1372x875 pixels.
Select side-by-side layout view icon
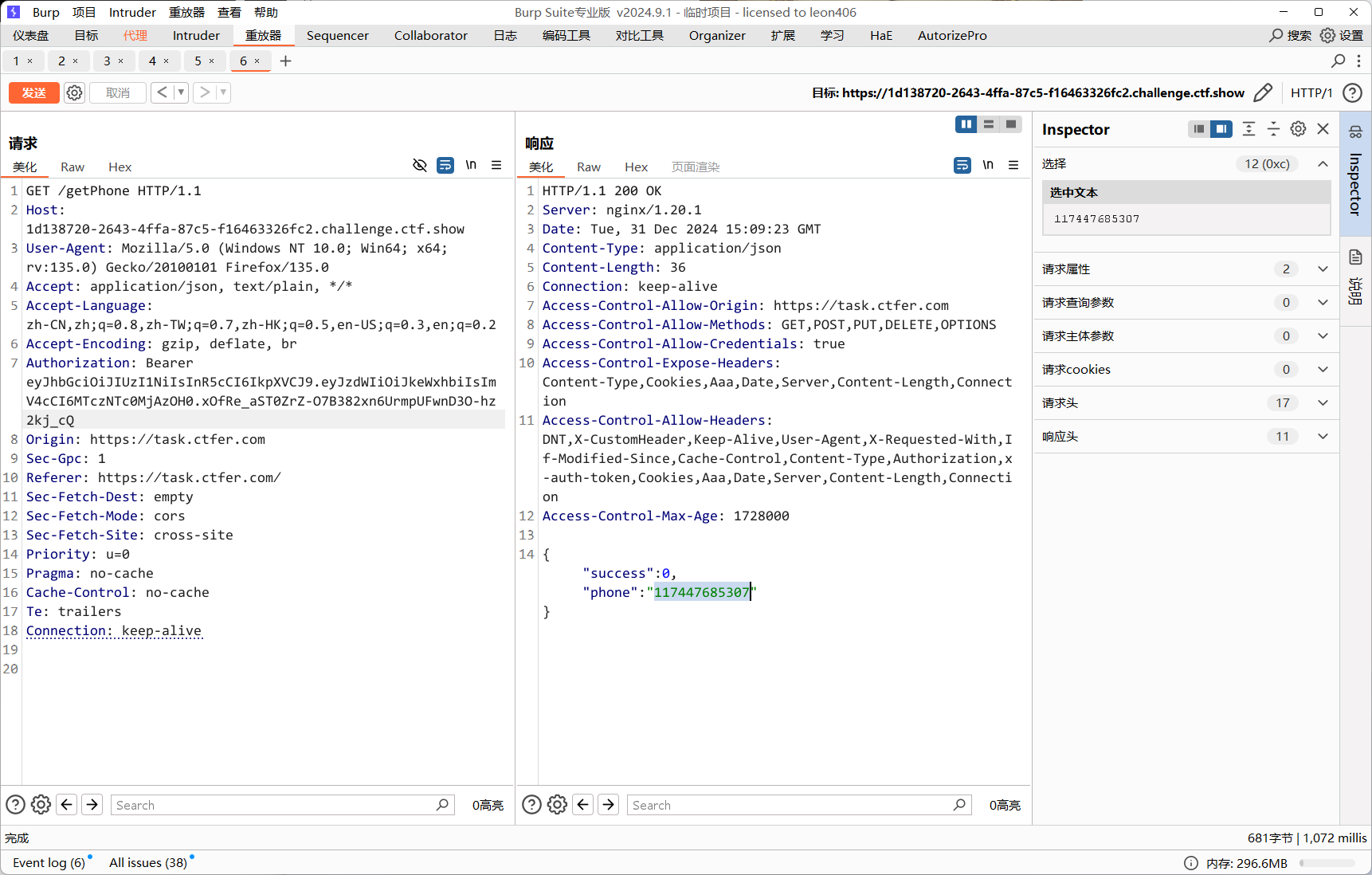click(966, 124)
